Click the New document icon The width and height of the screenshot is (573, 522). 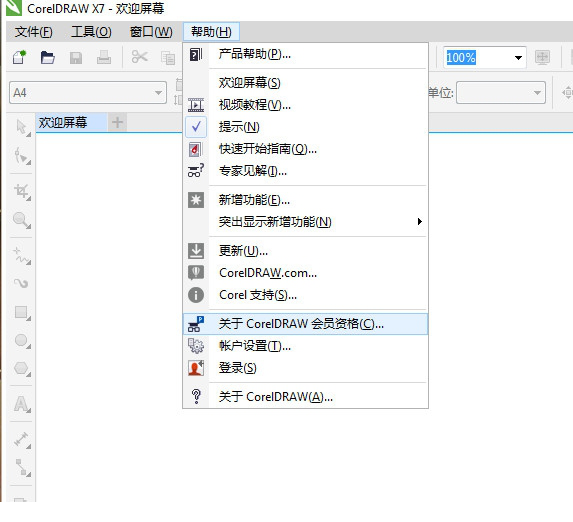(x=20, y=57)
